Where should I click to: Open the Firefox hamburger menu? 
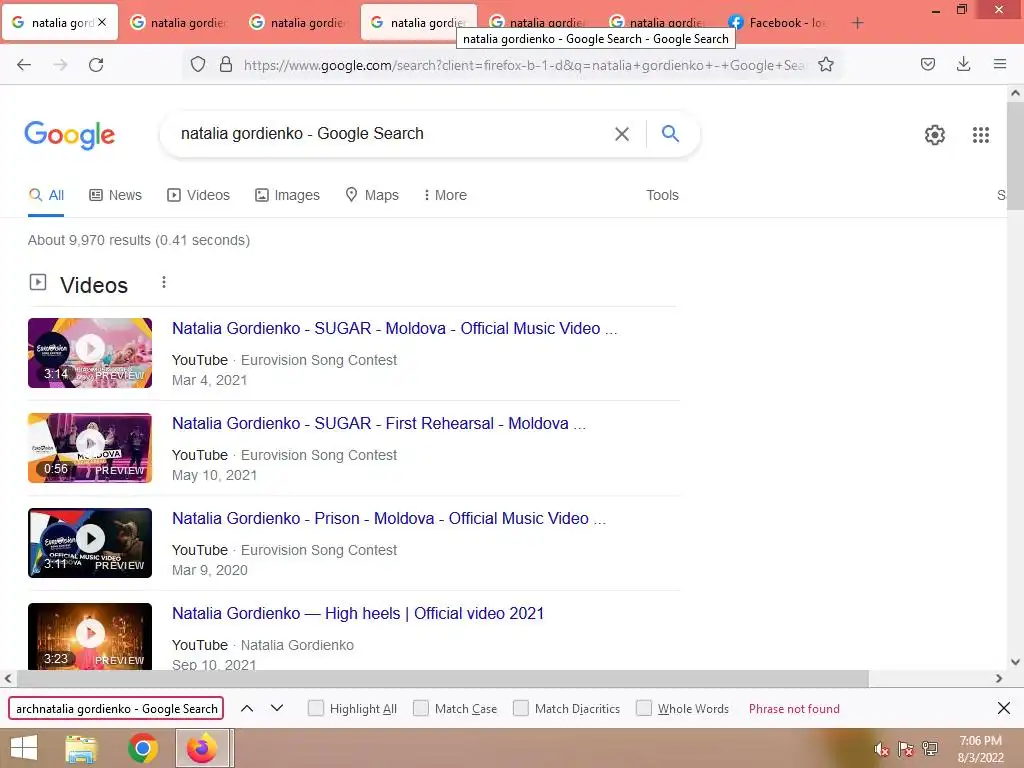[x=999, y=64]
